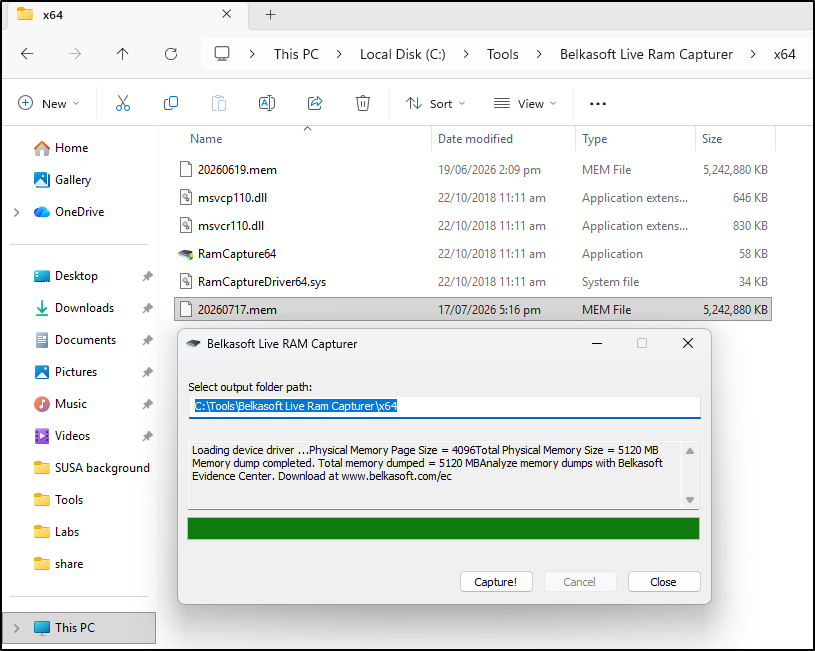Open a new tab with plus button
Image resolution: width=815 pixels, height=651 pixels.
[x=270, y=15]
